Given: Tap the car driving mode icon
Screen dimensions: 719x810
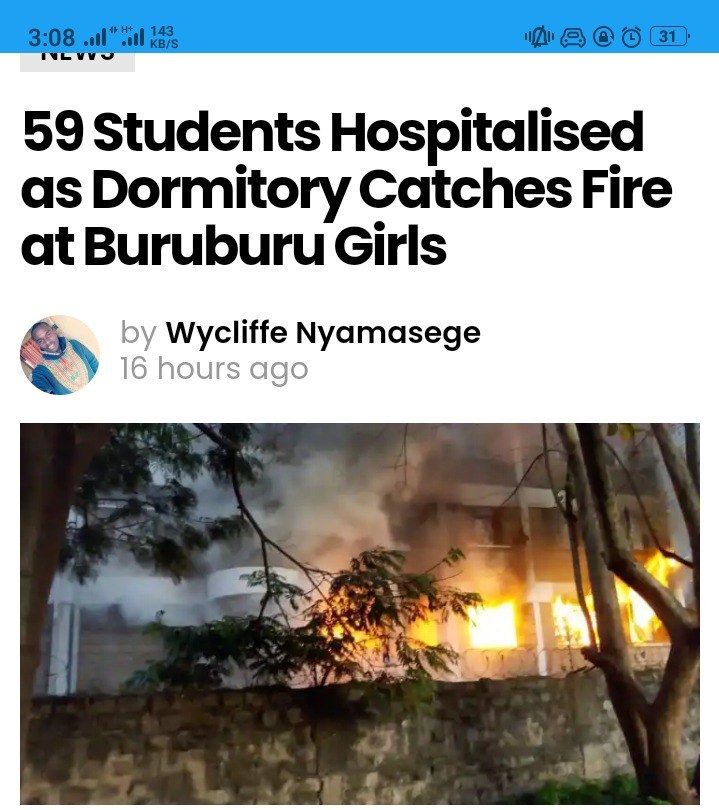Looking at the screenshot, I should (573, 37).
